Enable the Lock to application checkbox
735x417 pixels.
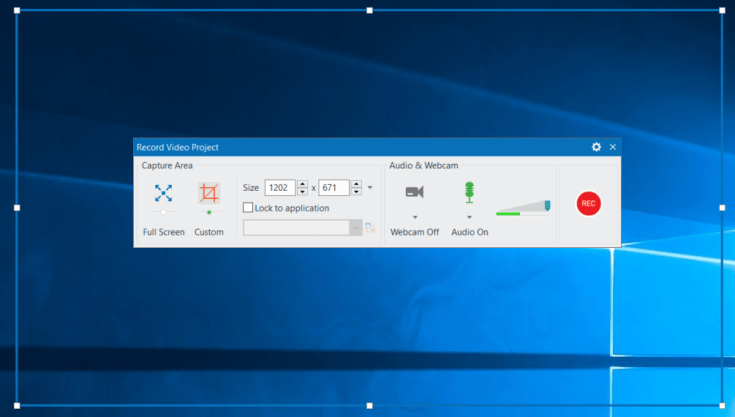248,208
